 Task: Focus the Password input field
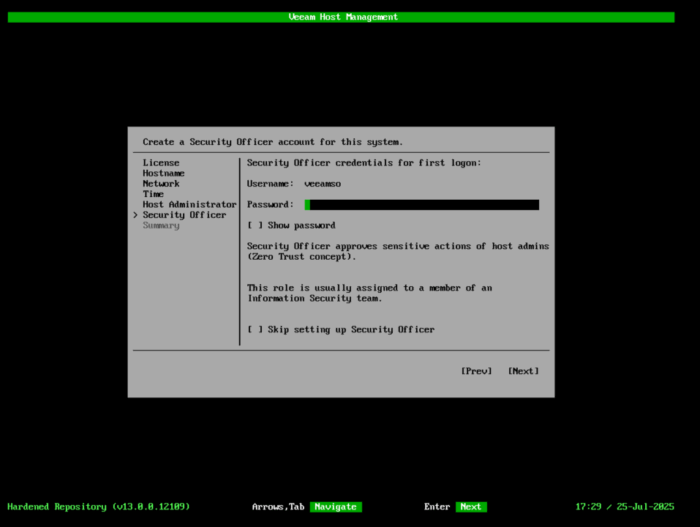point(421,205)
